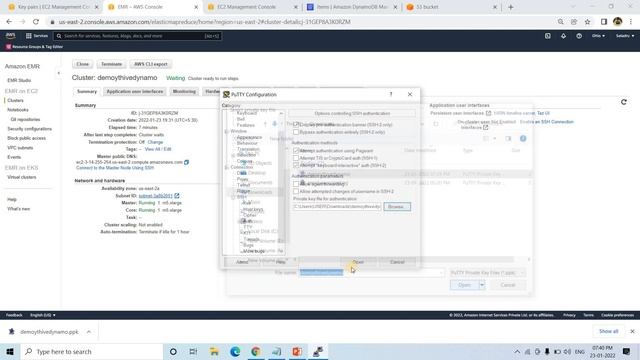Screen dimensions: 640x360
Task: Open Chrome three-dot menu
Action: 631,22
